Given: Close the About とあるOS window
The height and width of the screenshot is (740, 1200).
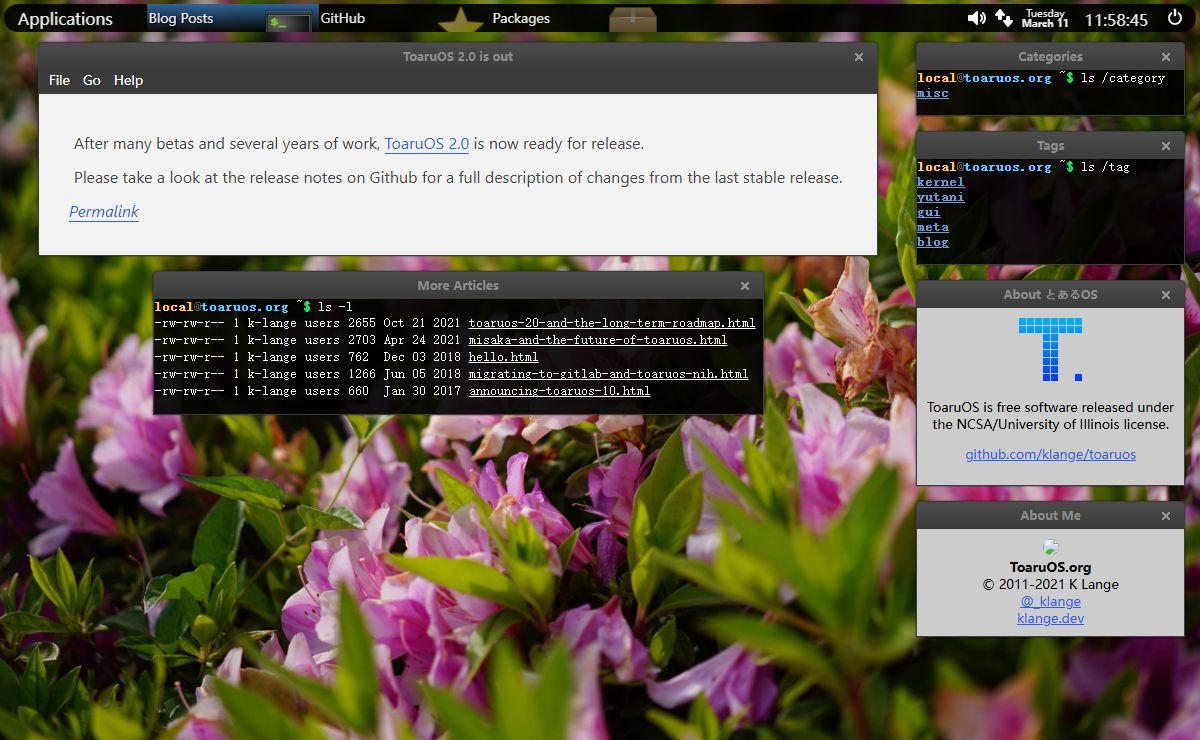Looking at the screenshot, I should [1166, 295].
